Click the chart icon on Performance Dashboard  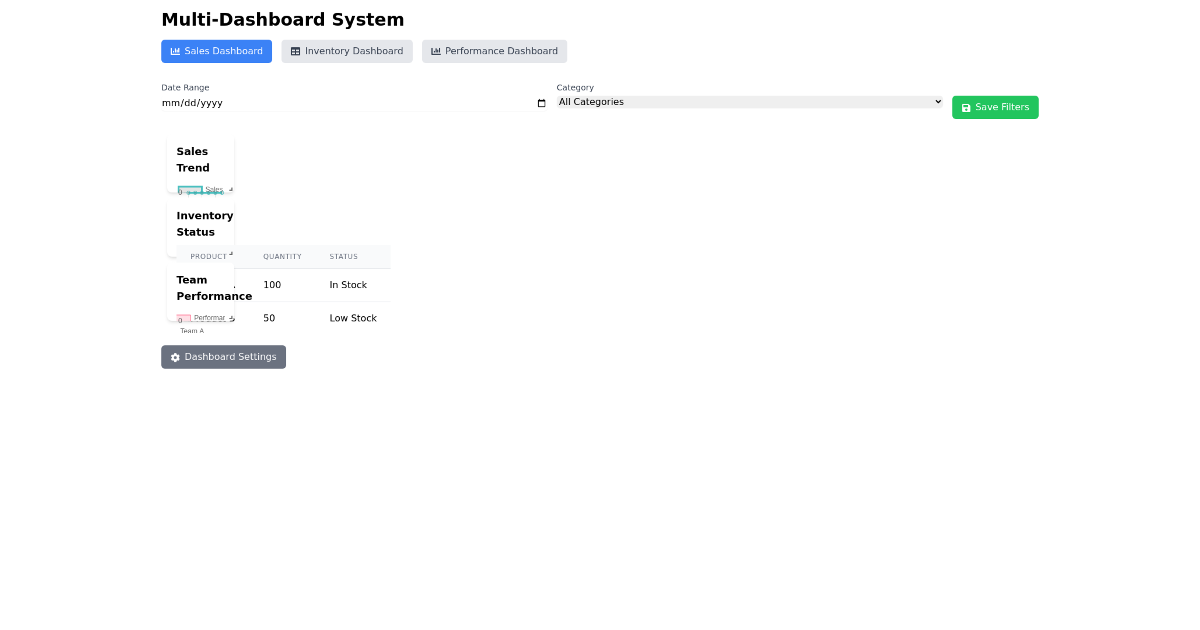pos(436,52)
